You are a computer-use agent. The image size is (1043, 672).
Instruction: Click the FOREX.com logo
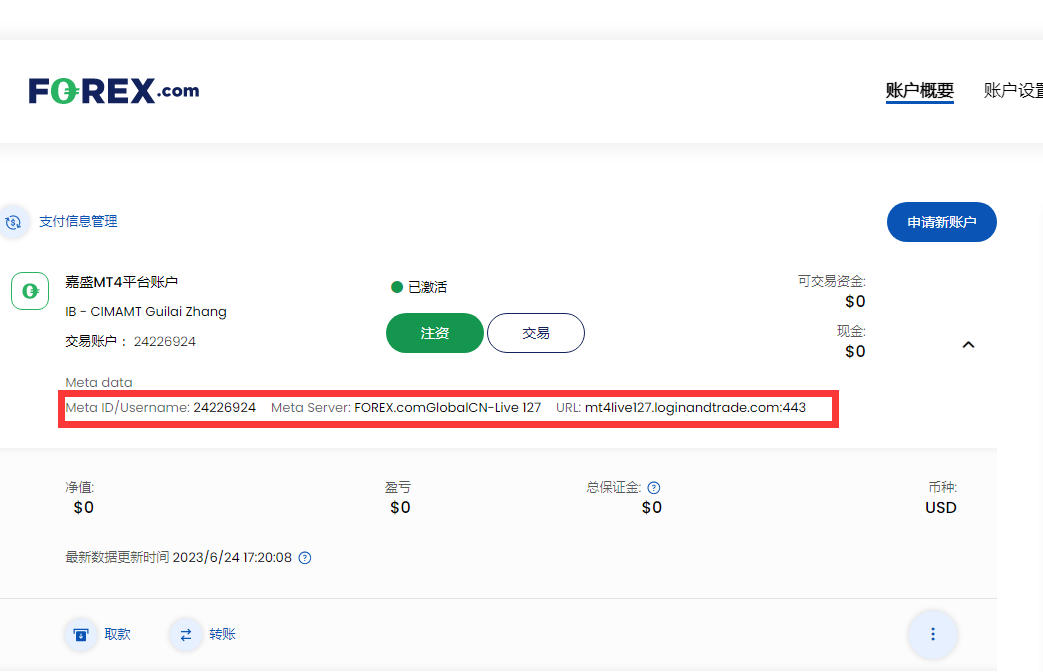pyautogui.click(x=114, y=91)
